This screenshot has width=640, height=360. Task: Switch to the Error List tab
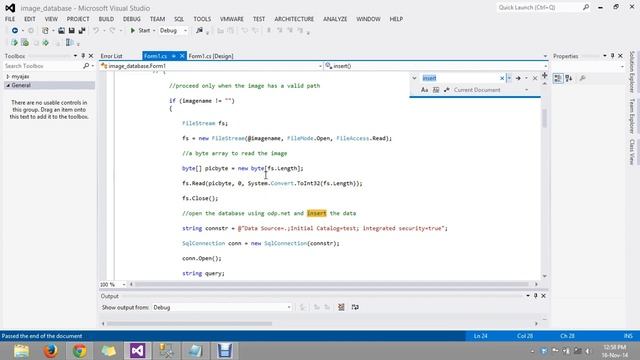pyautogui.click(x=111, y=56)
